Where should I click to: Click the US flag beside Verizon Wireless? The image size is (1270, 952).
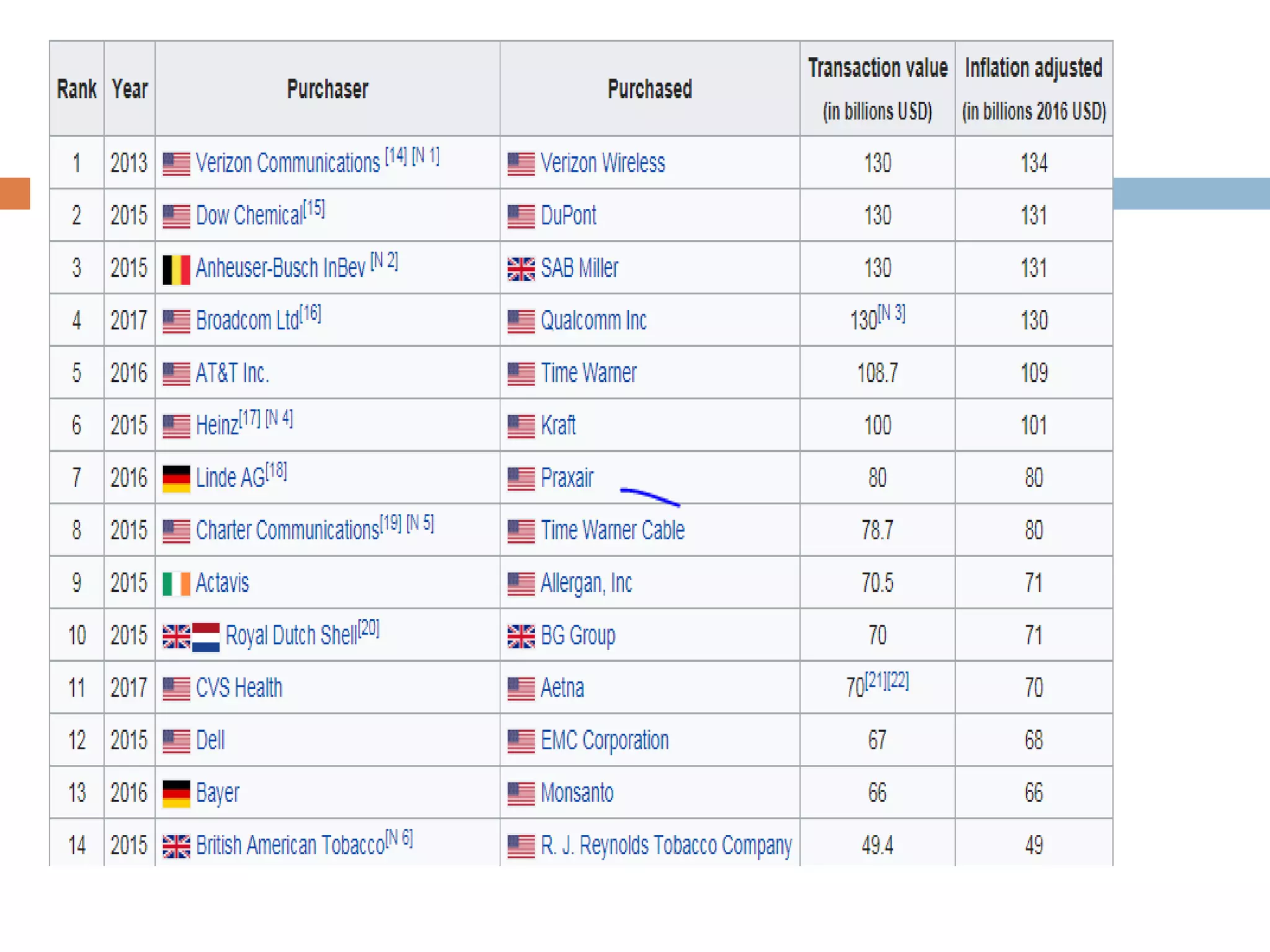click(x=521, y=164)
